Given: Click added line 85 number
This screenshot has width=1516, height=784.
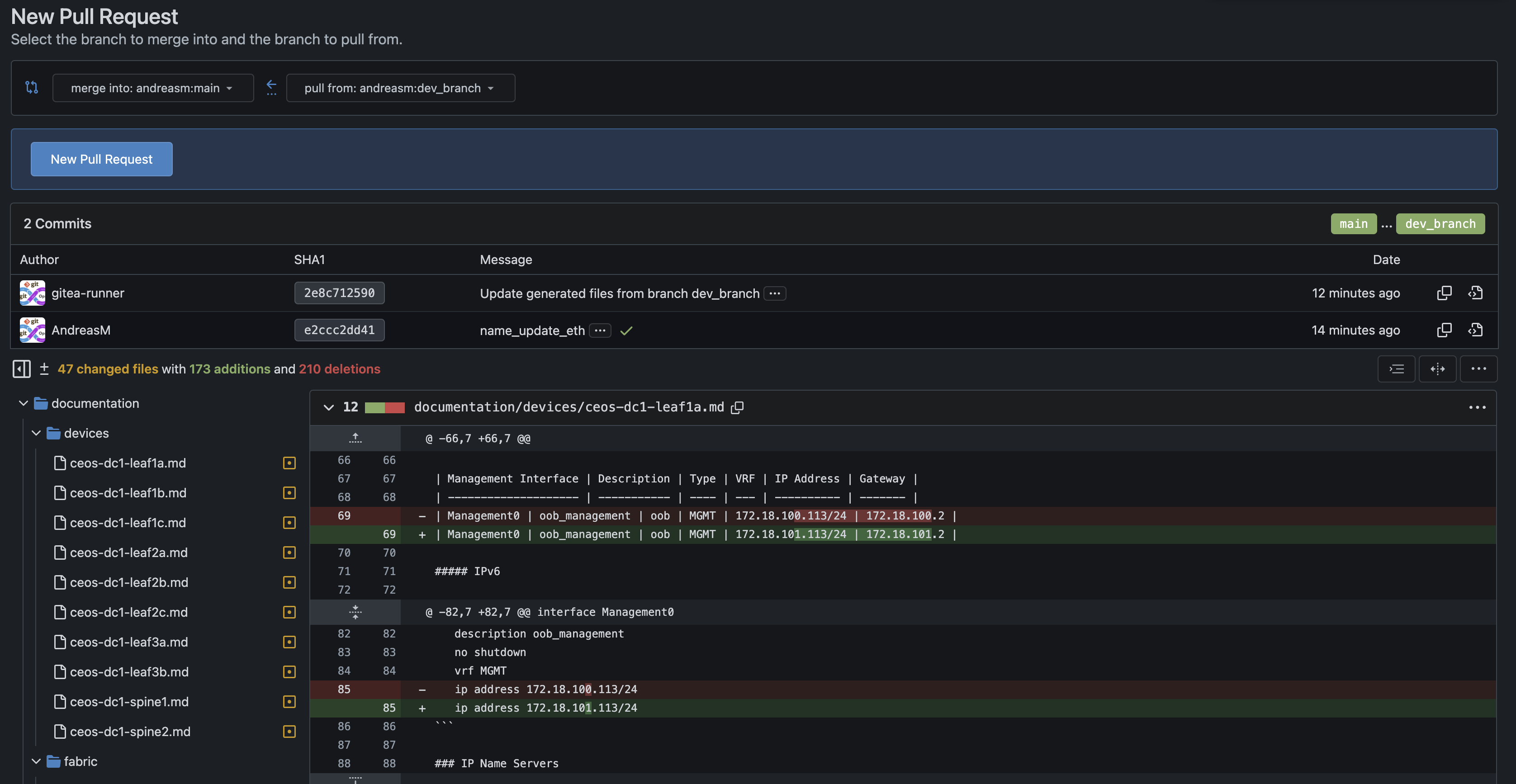Looking at the screenshot, I should 389,708.
